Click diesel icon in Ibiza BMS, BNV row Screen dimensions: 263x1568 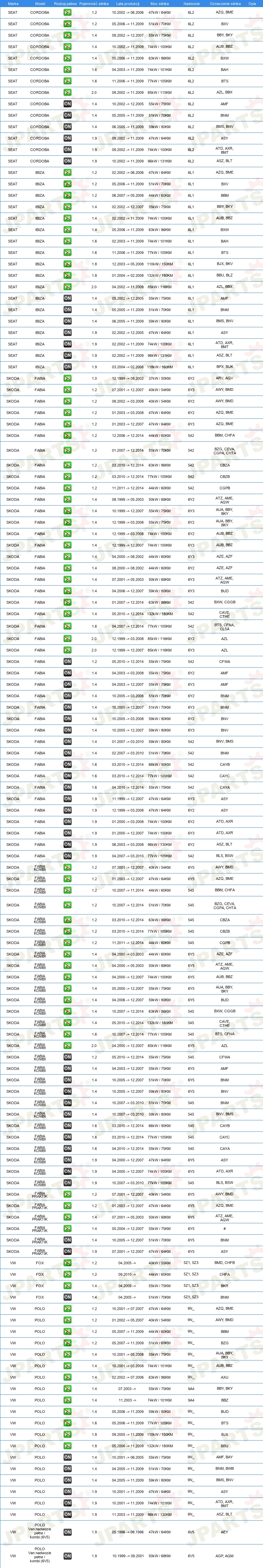click(x=68, y=322)
